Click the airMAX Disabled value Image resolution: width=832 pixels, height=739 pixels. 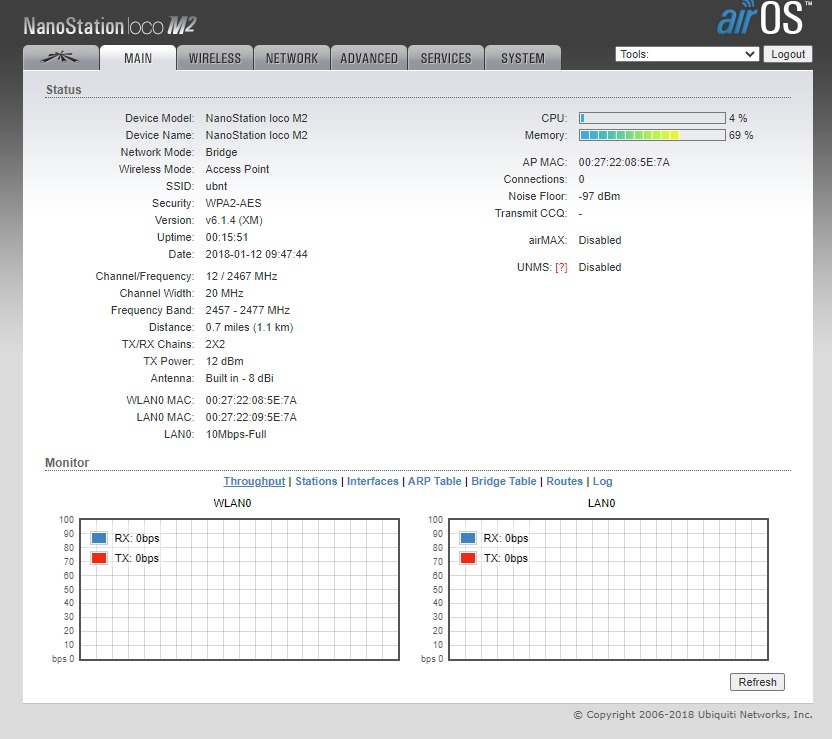[x=600, y=240]
